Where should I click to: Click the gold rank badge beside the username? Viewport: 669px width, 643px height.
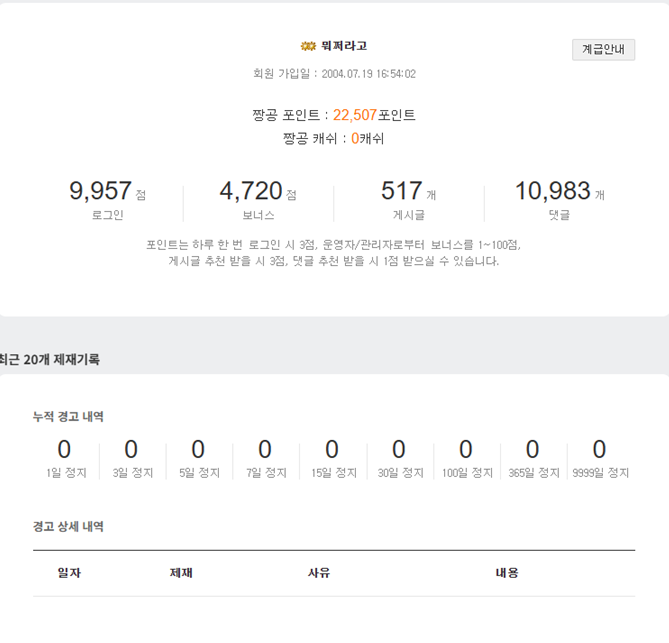pos(308,46)
